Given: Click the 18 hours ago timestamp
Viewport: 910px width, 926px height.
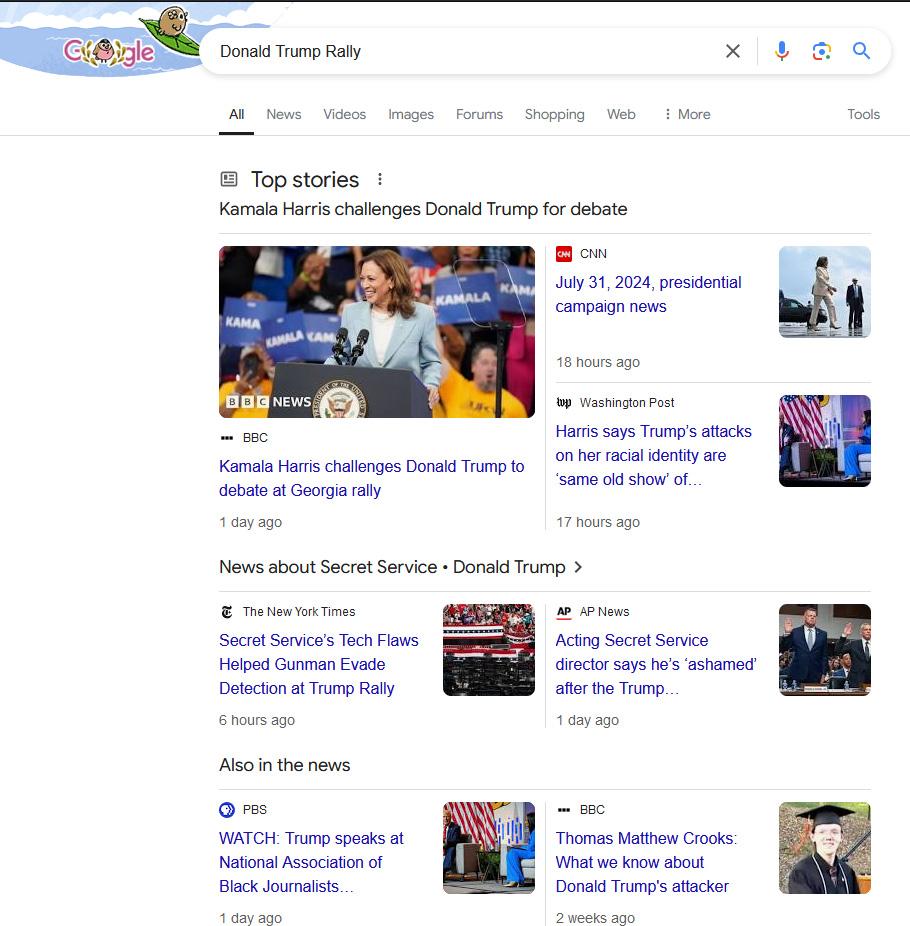Looking at the screenshot, I should [598, 362].
